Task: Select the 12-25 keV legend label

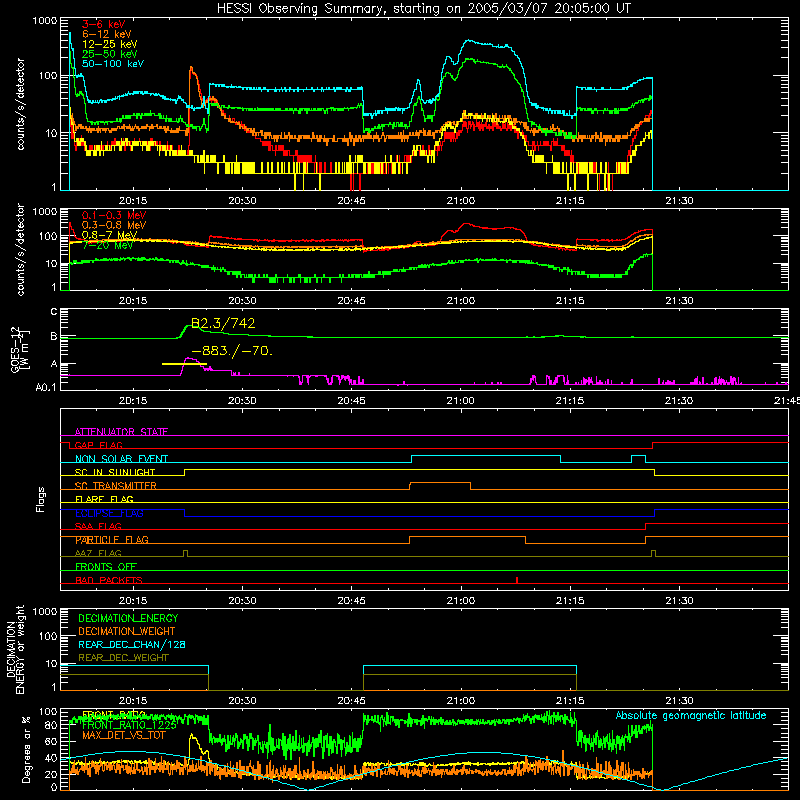Action: pyautogui.click(x=110, y=44)
